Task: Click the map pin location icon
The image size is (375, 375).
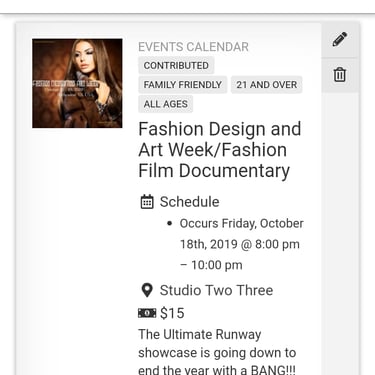Action: 147,290
